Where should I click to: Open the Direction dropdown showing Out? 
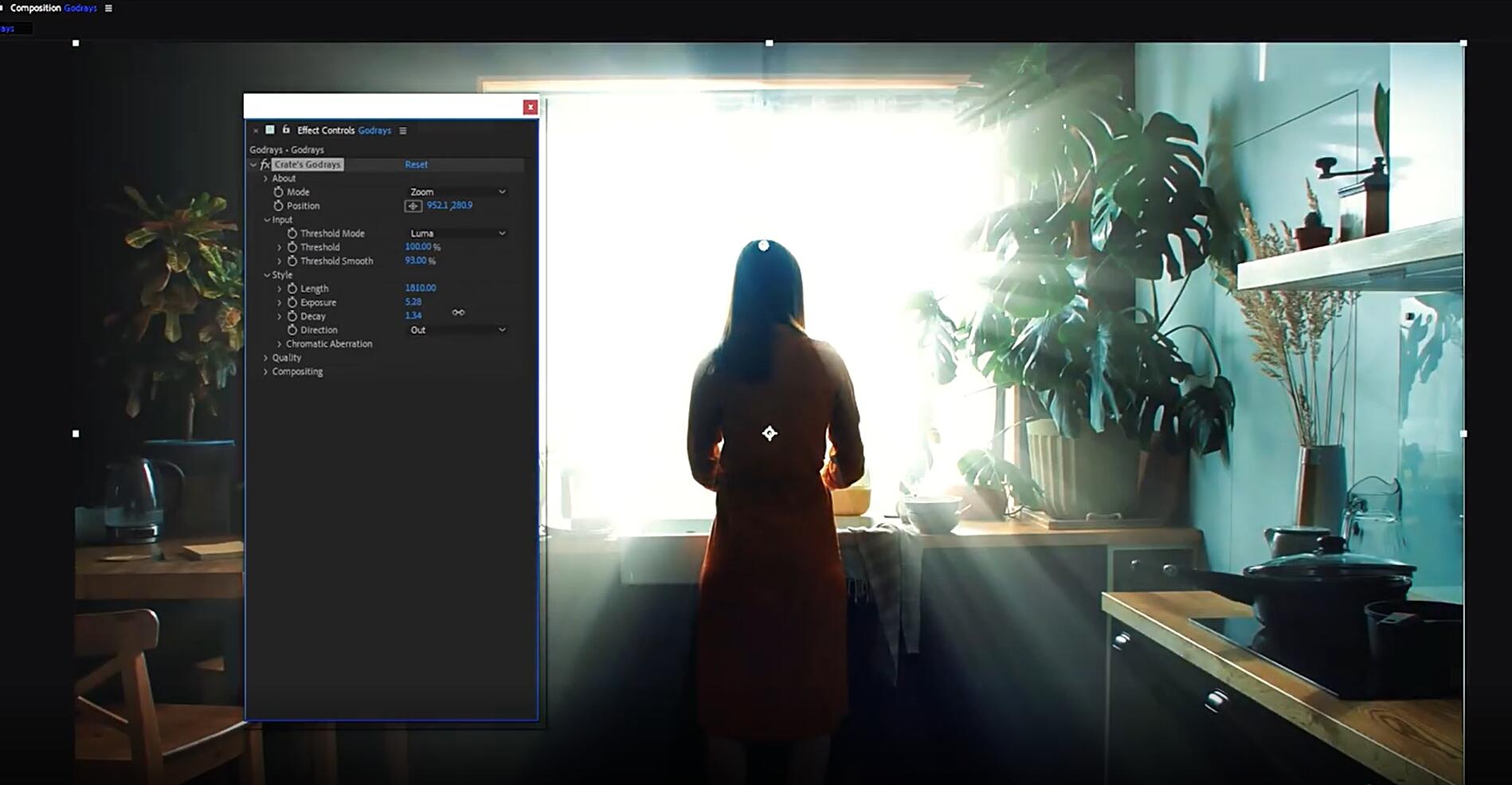[457, 330]
